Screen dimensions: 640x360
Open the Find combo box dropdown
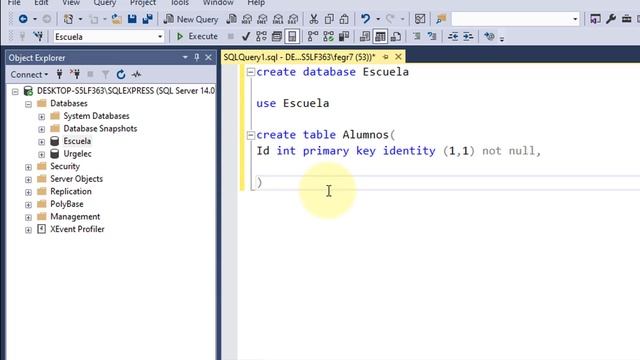coord(575,19)
